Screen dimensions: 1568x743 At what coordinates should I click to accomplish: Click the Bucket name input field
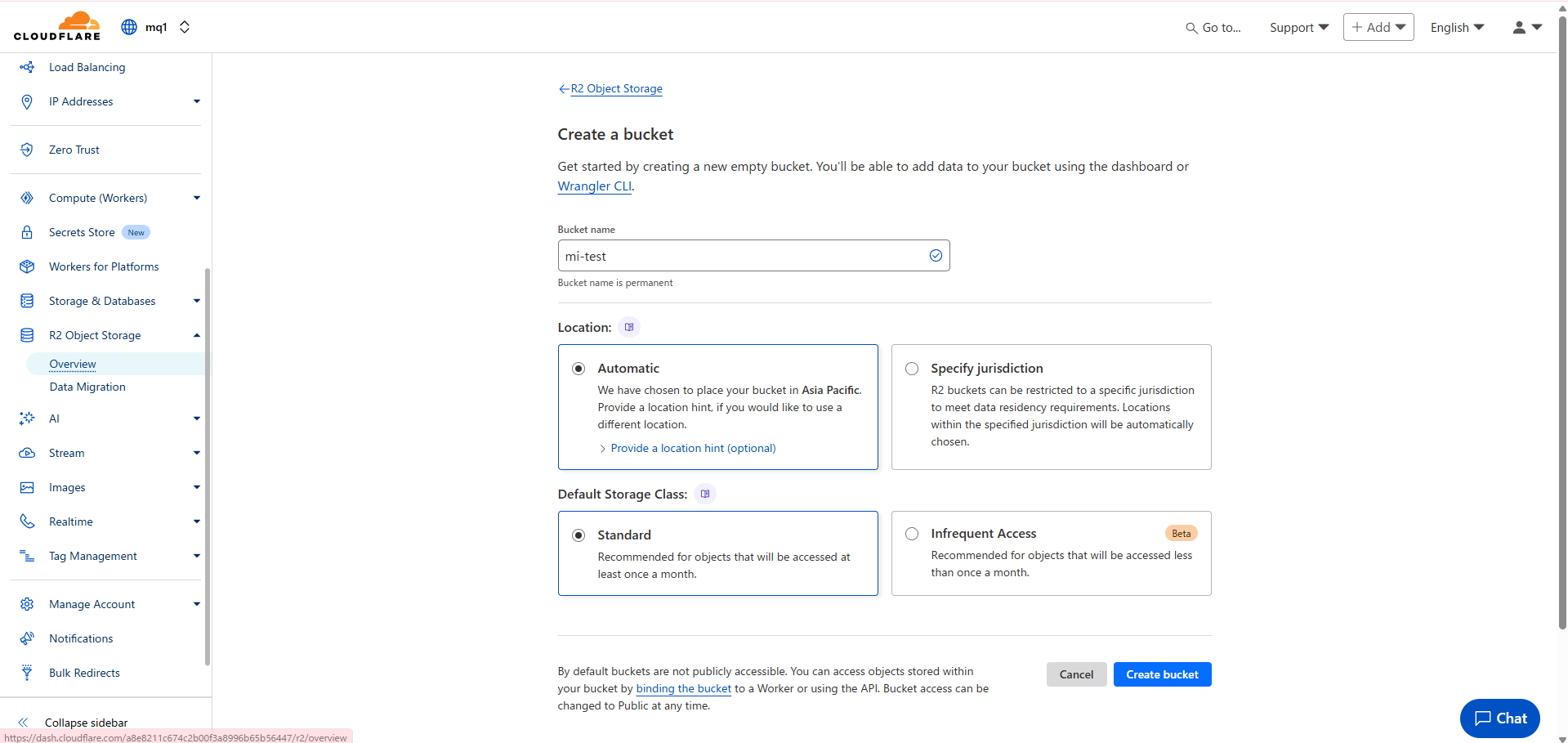(x=753, y=256)
